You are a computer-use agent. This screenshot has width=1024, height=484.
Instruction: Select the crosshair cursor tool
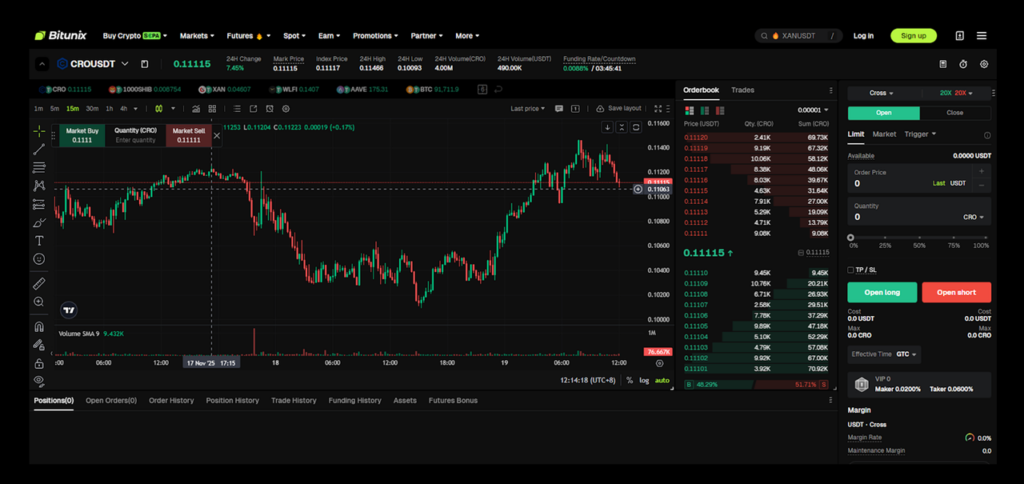(x=39, y=131)
